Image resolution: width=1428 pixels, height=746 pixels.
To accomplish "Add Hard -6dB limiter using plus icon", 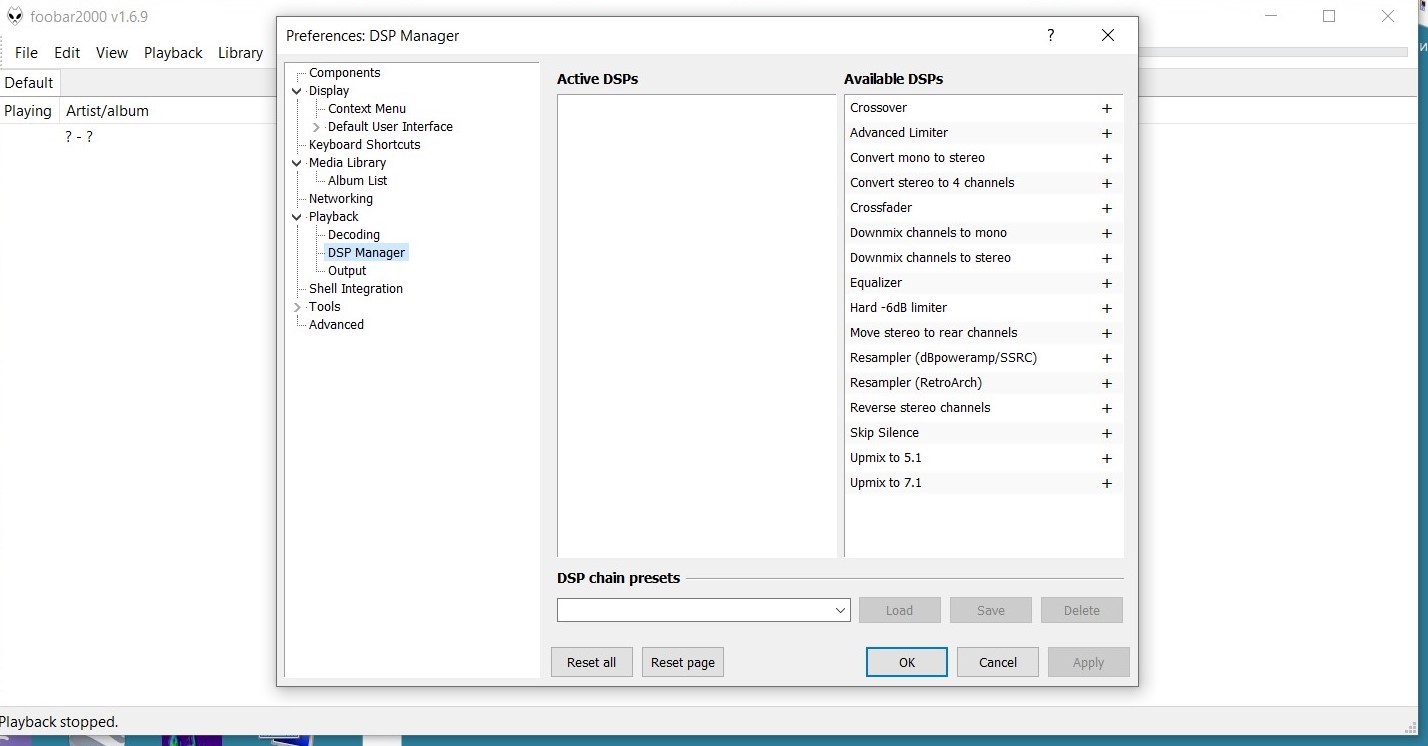I will (x=1107, y=308).
